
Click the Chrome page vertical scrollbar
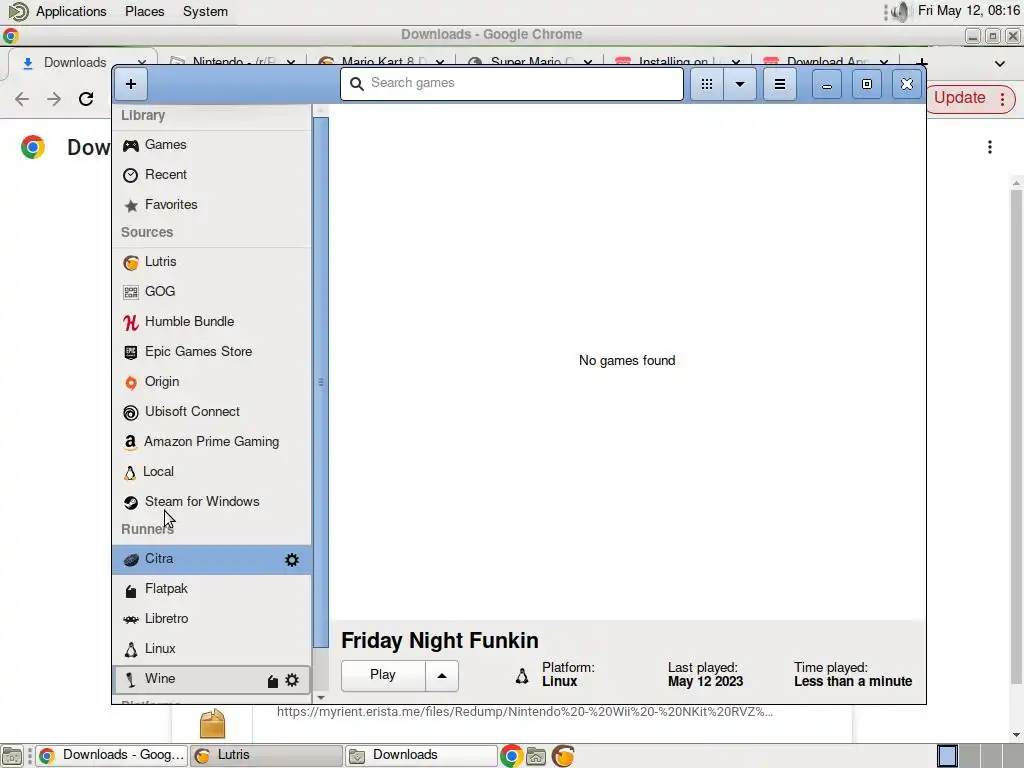[x=1016, y=436]
